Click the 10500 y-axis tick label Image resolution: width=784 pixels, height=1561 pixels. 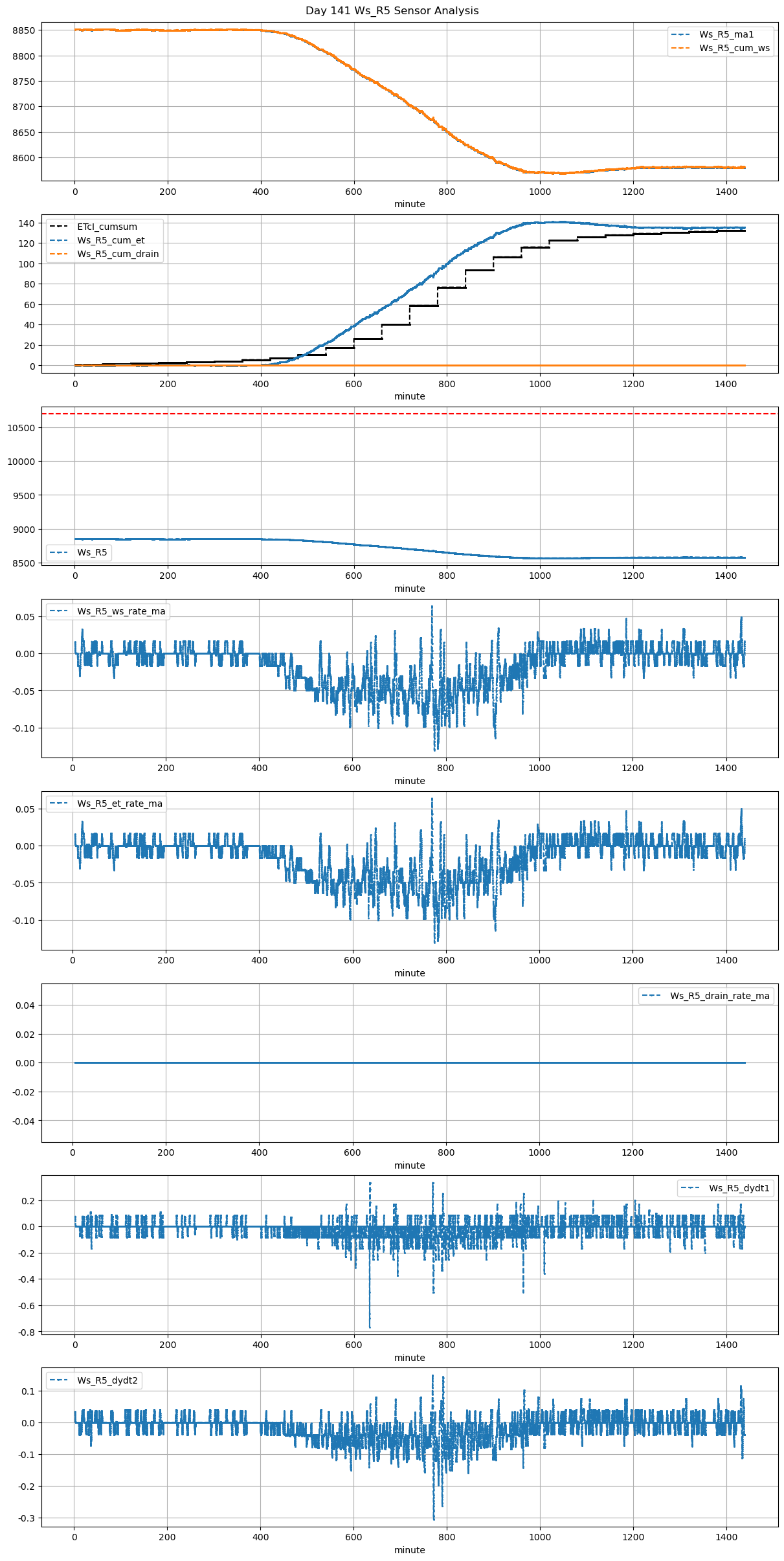click(21, 428)
